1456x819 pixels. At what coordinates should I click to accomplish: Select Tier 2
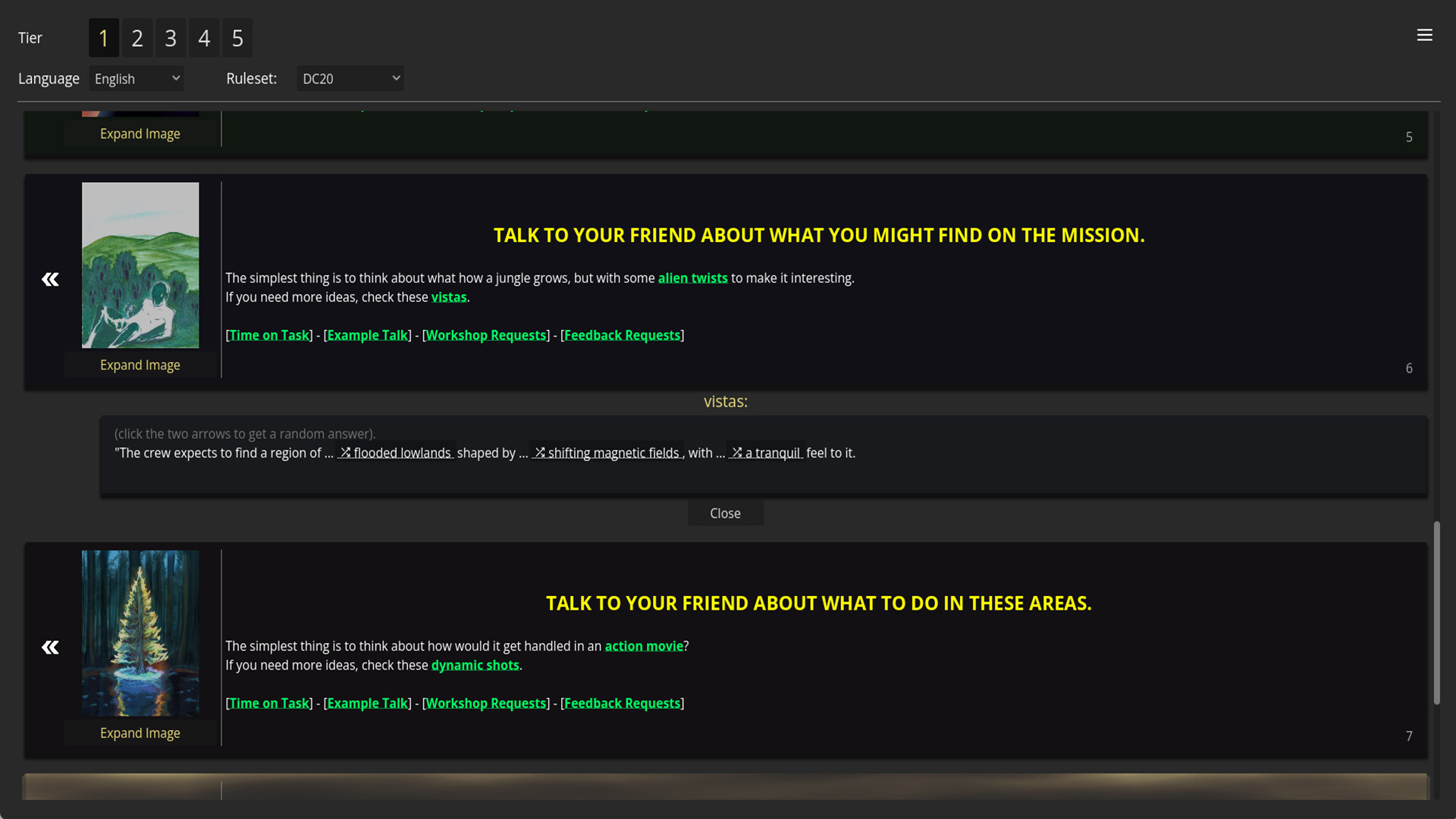click(137, 38)
